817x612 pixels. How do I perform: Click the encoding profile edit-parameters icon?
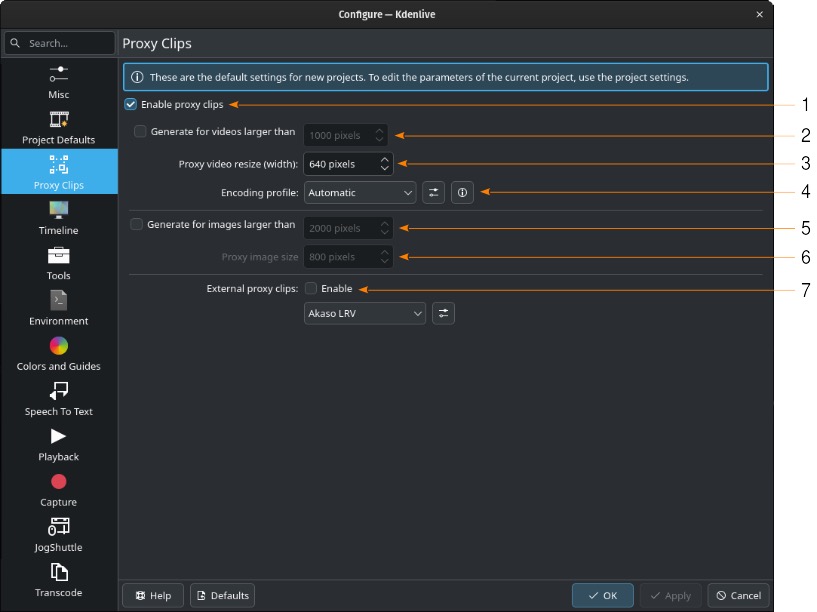pyautogui.click(x=433, y=193)
